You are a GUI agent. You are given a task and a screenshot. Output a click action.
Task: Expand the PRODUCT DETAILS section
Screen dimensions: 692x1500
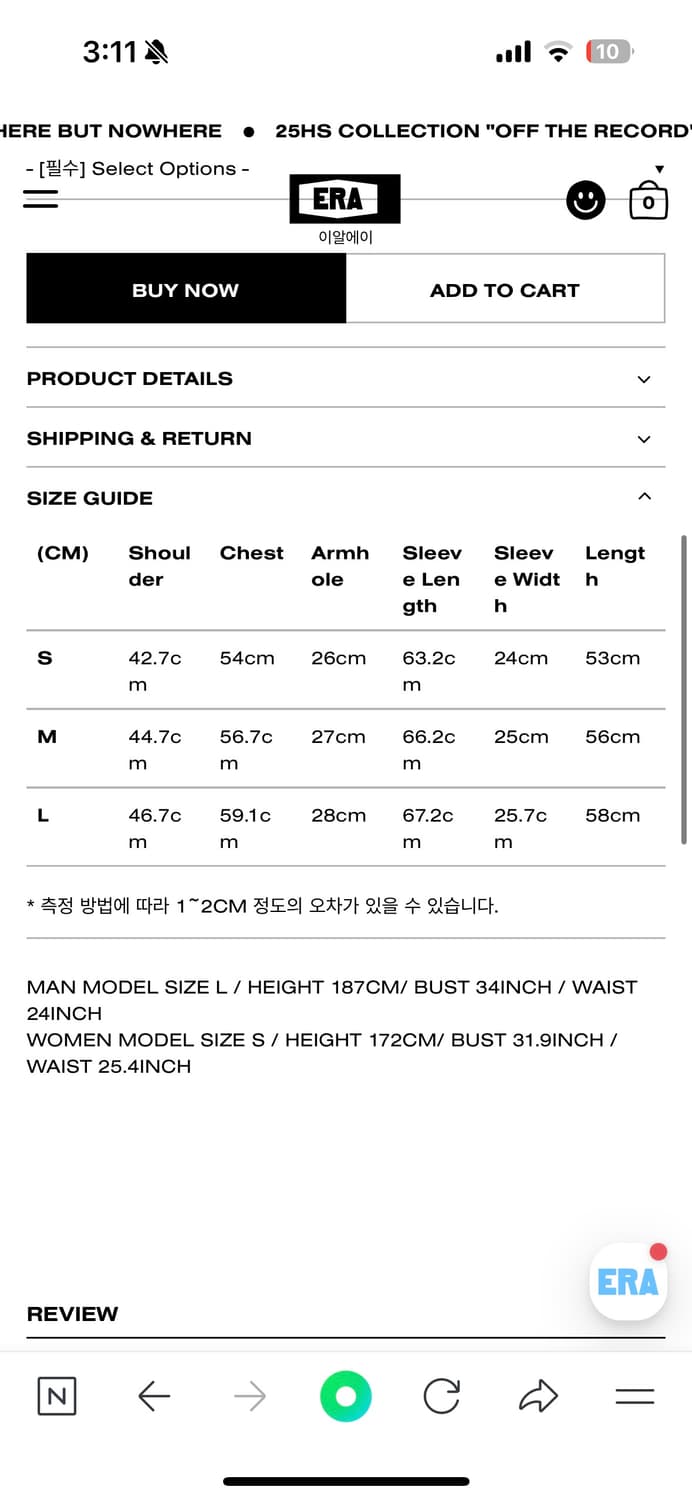click(x=345, y=378)
